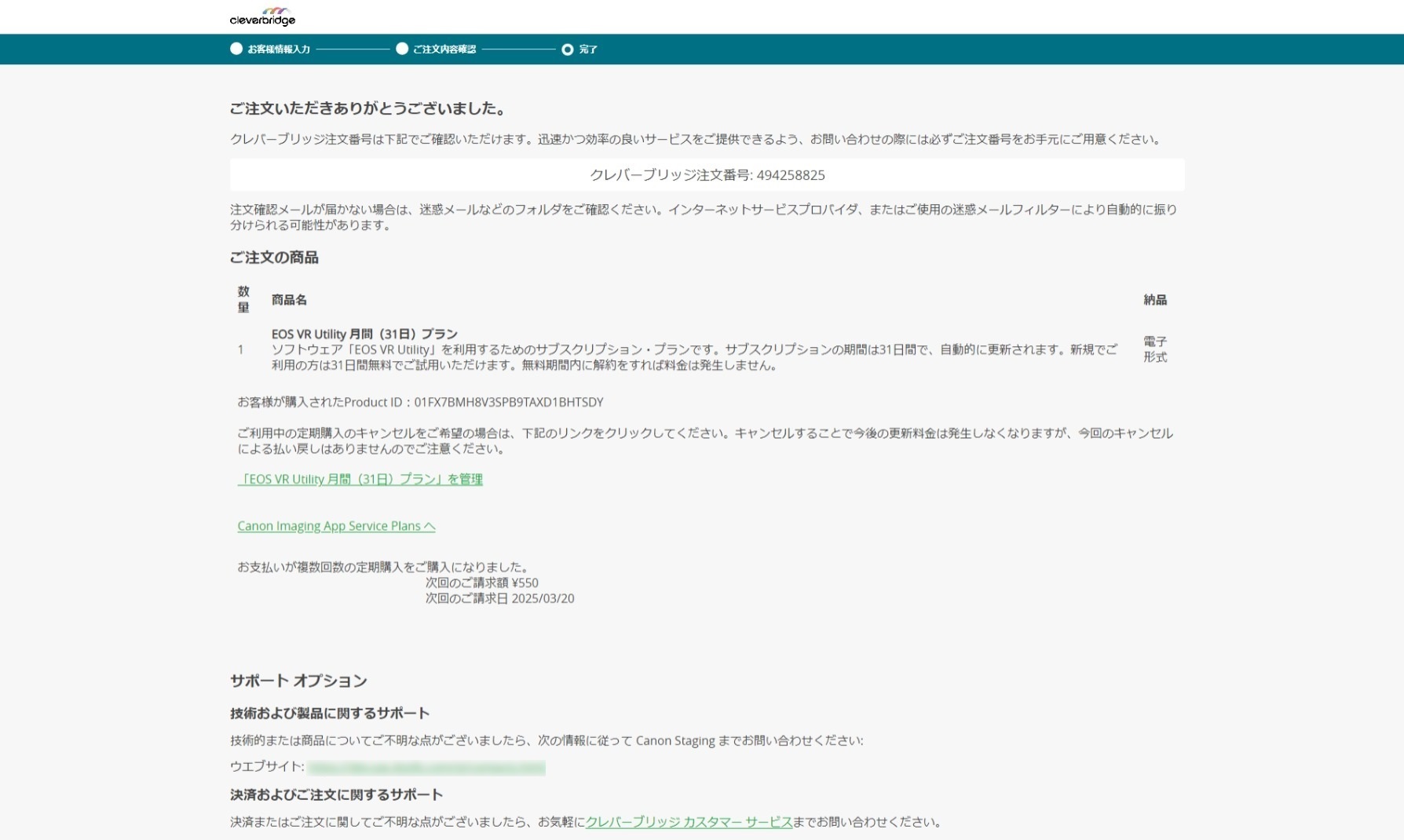Click 決済およびご注文に関するサポート heading

(336, 794)
